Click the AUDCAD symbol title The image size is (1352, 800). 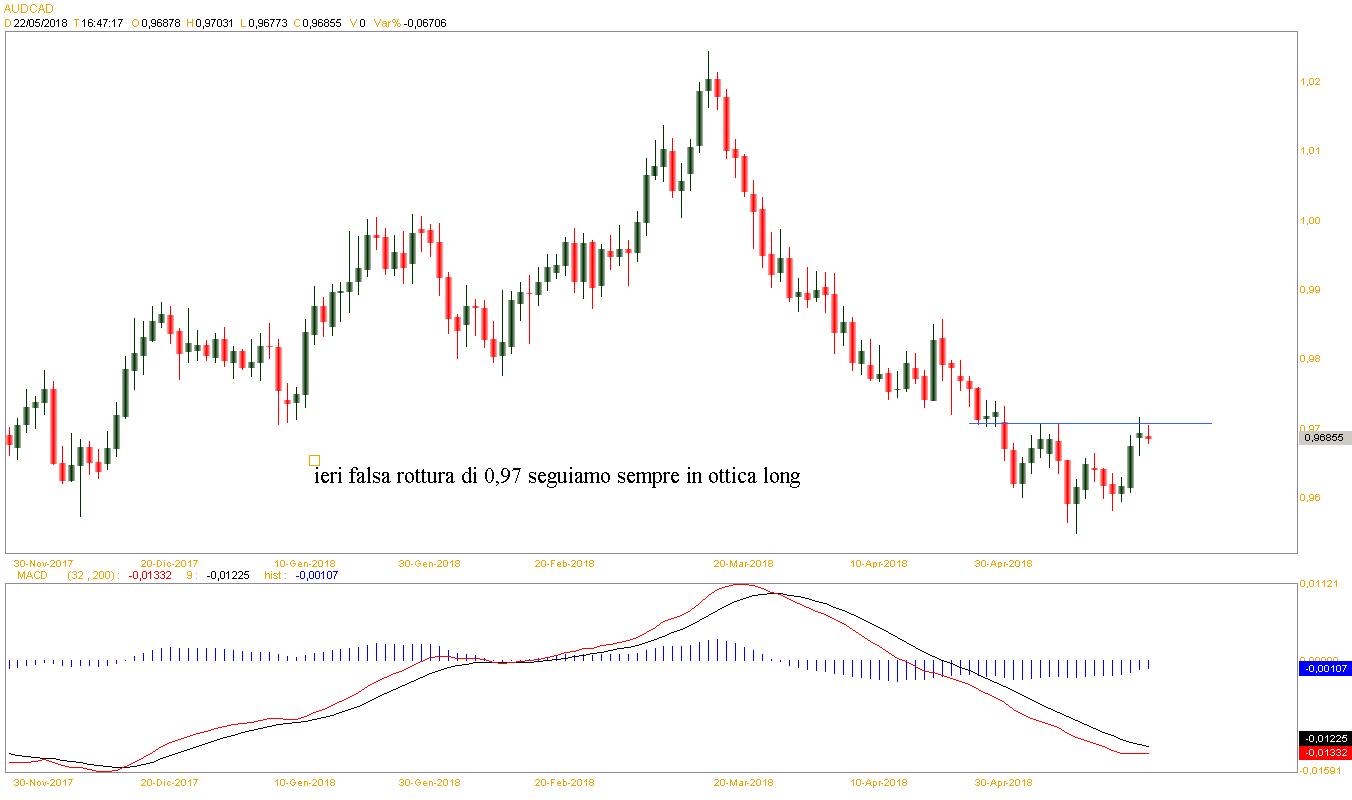pyautogui.click(x=27, y=8)
